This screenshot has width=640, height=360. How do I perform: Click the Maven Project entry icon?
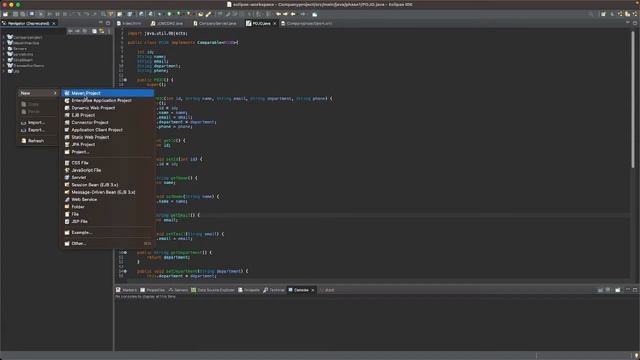pos(67,93)
